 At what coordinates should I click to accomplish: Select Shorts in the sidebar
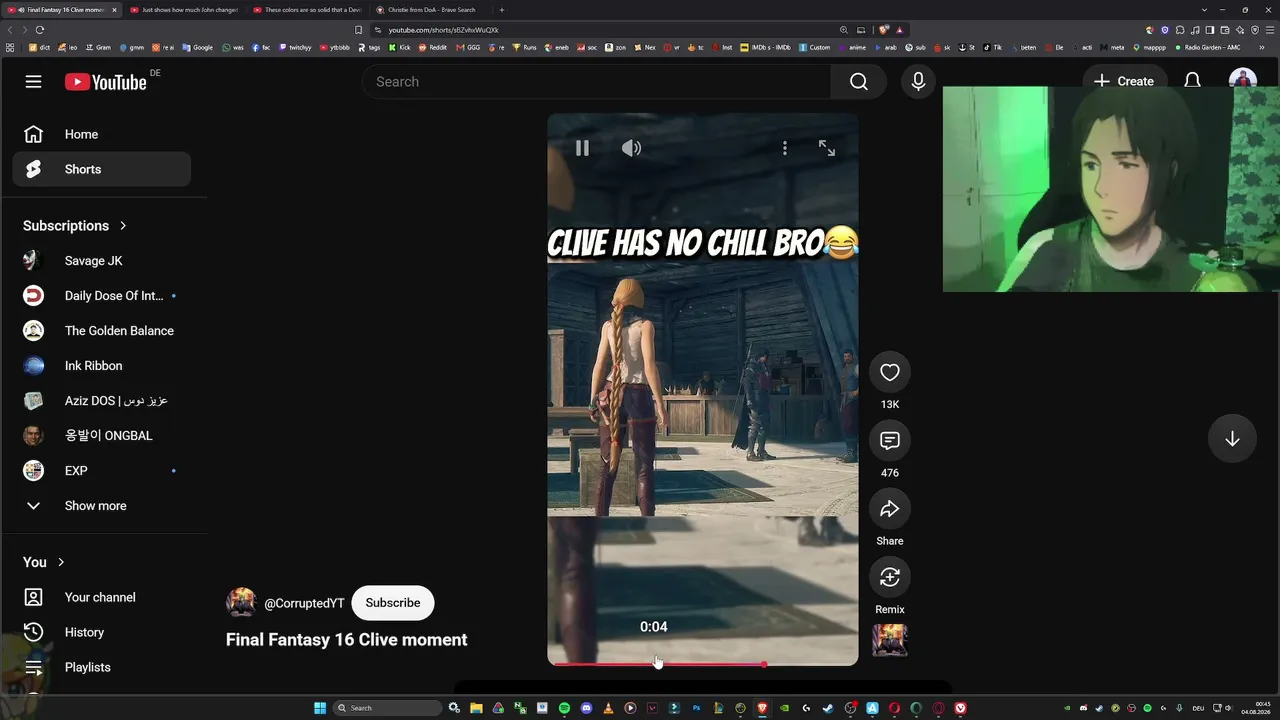pyautogui.click(x=101, y=169)
